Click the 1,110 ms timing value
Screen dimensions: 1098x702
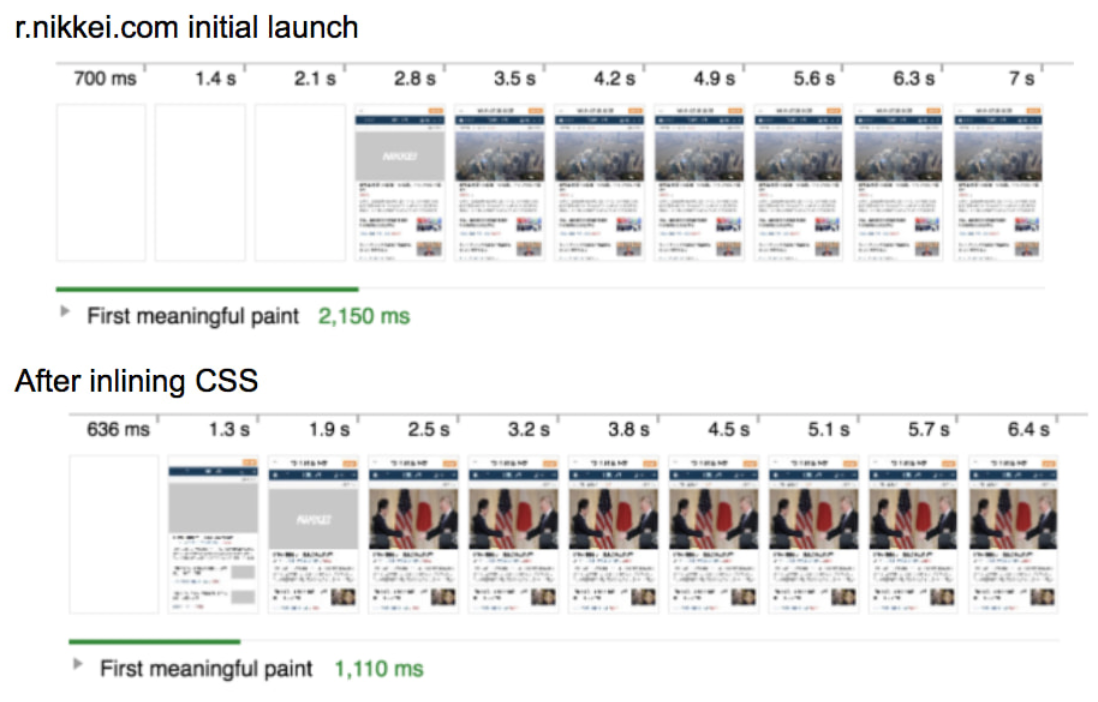[x=378, y=668]
